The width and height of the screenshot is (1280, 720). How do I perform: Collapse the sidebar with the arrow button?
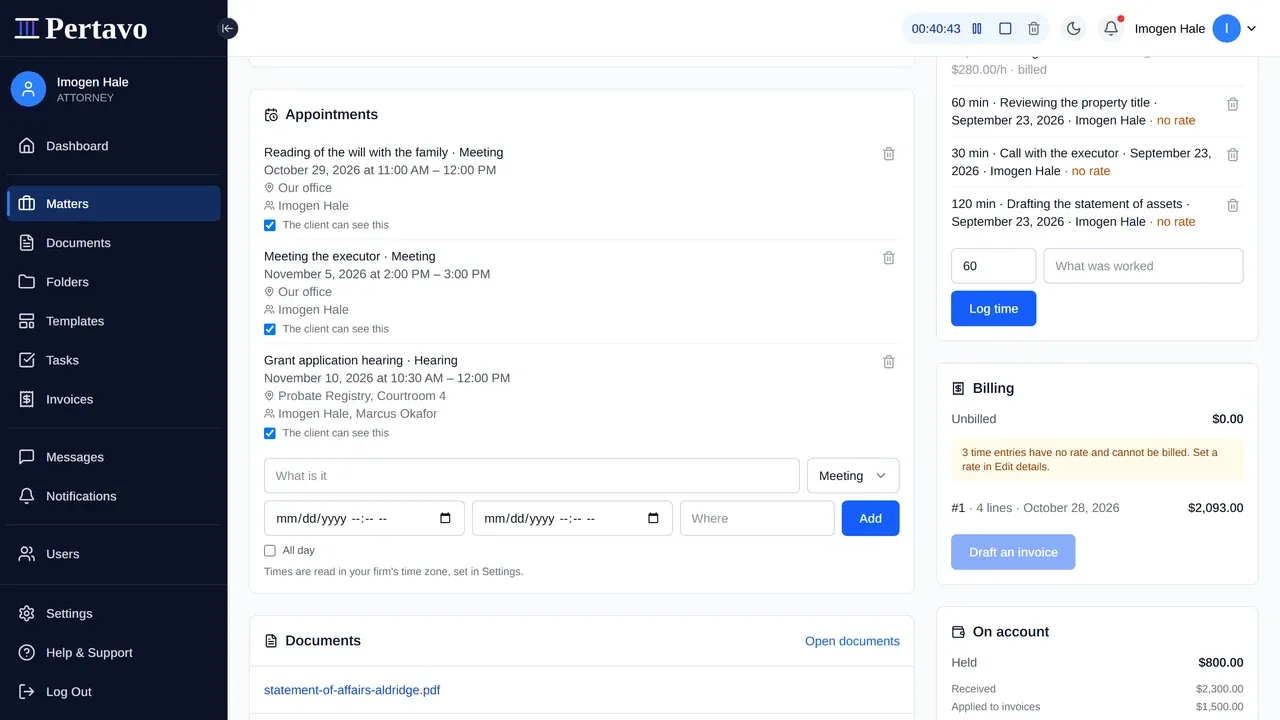pyautogui.click(x=227, y=28)
